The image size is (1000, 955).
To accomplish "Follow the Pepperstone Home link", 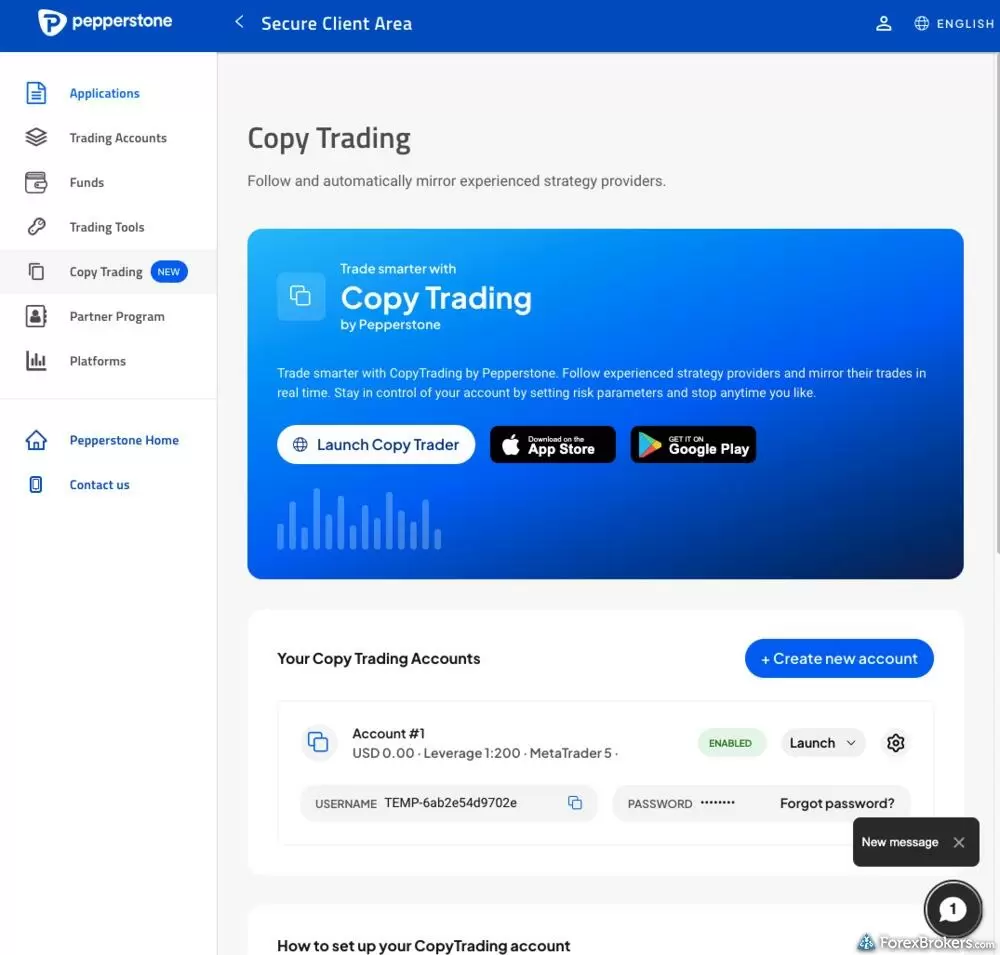I will [x=124, y=440].
